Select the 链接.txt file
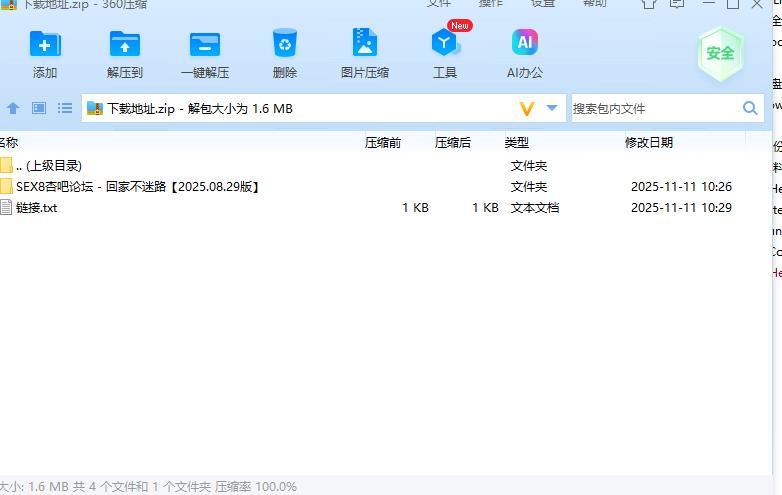Image resolution: width=782 pixels, height=495 pixels. click(x=37, y=208)
